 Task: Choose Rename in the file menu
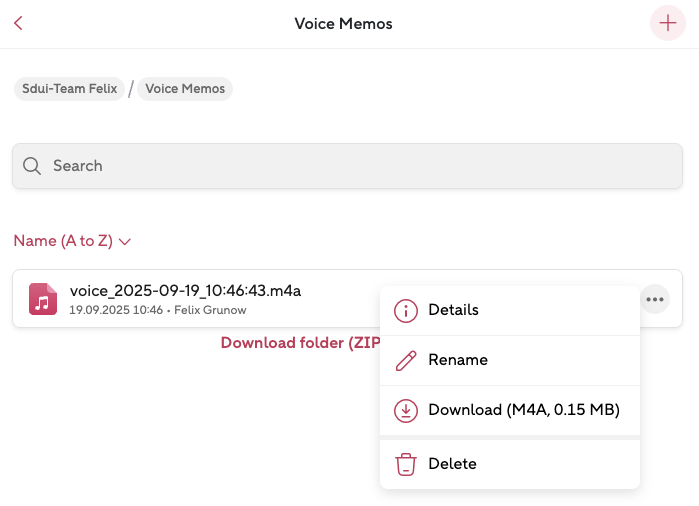click(457, 360)
